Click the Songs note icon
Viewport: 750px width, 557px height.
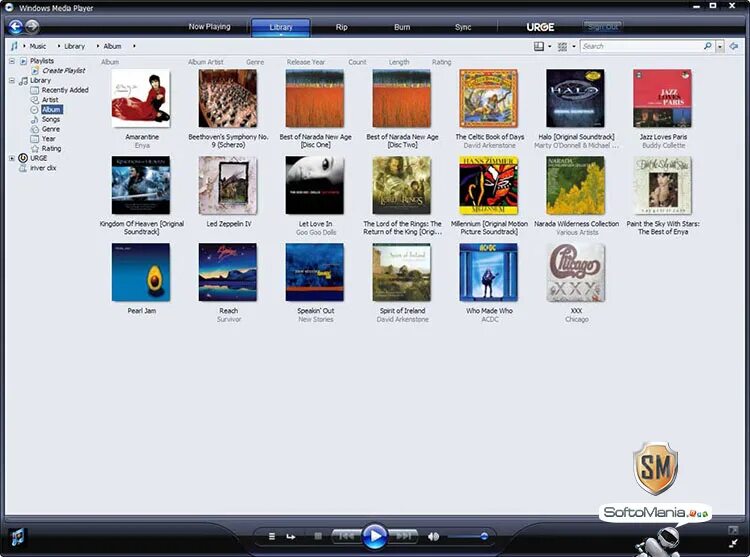[34, 119]
